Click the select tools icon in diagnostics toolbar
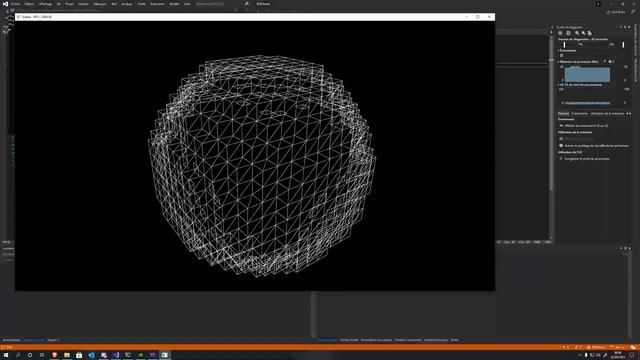640x360 pixels. (x=568, y=33)
